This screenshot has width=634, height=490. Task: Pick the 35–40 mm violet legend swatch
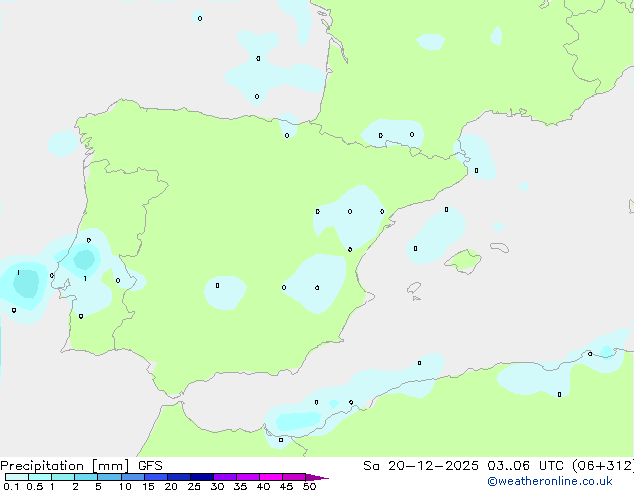(x=248, y=477)
